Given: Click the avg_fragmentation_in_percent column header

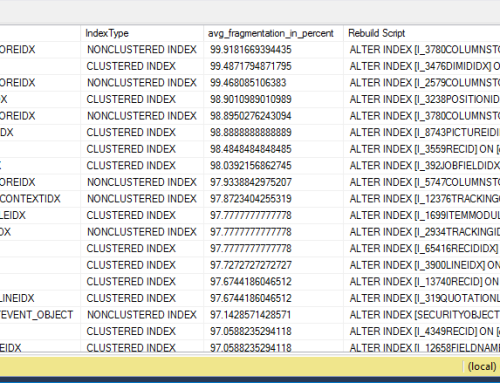Looking at the screenshot, I should point(273,33).
